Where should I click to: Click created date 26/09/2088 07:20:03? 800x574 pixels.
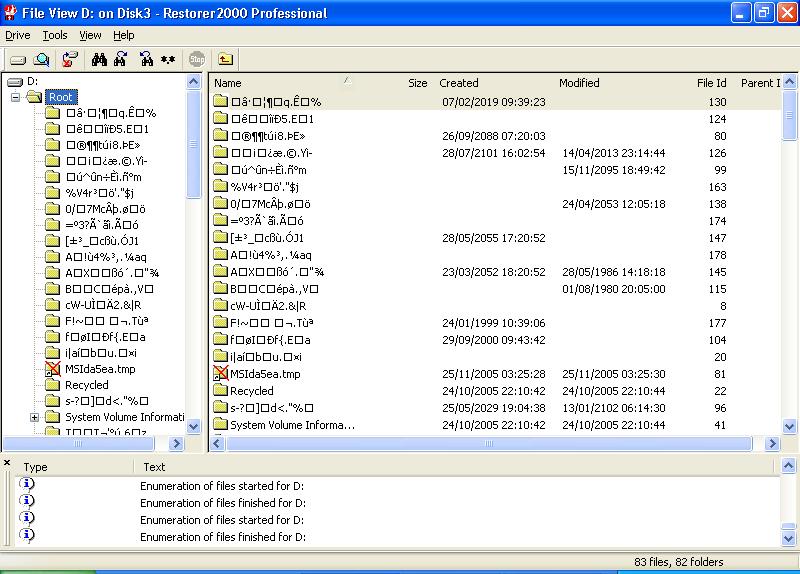click(493, 136)
